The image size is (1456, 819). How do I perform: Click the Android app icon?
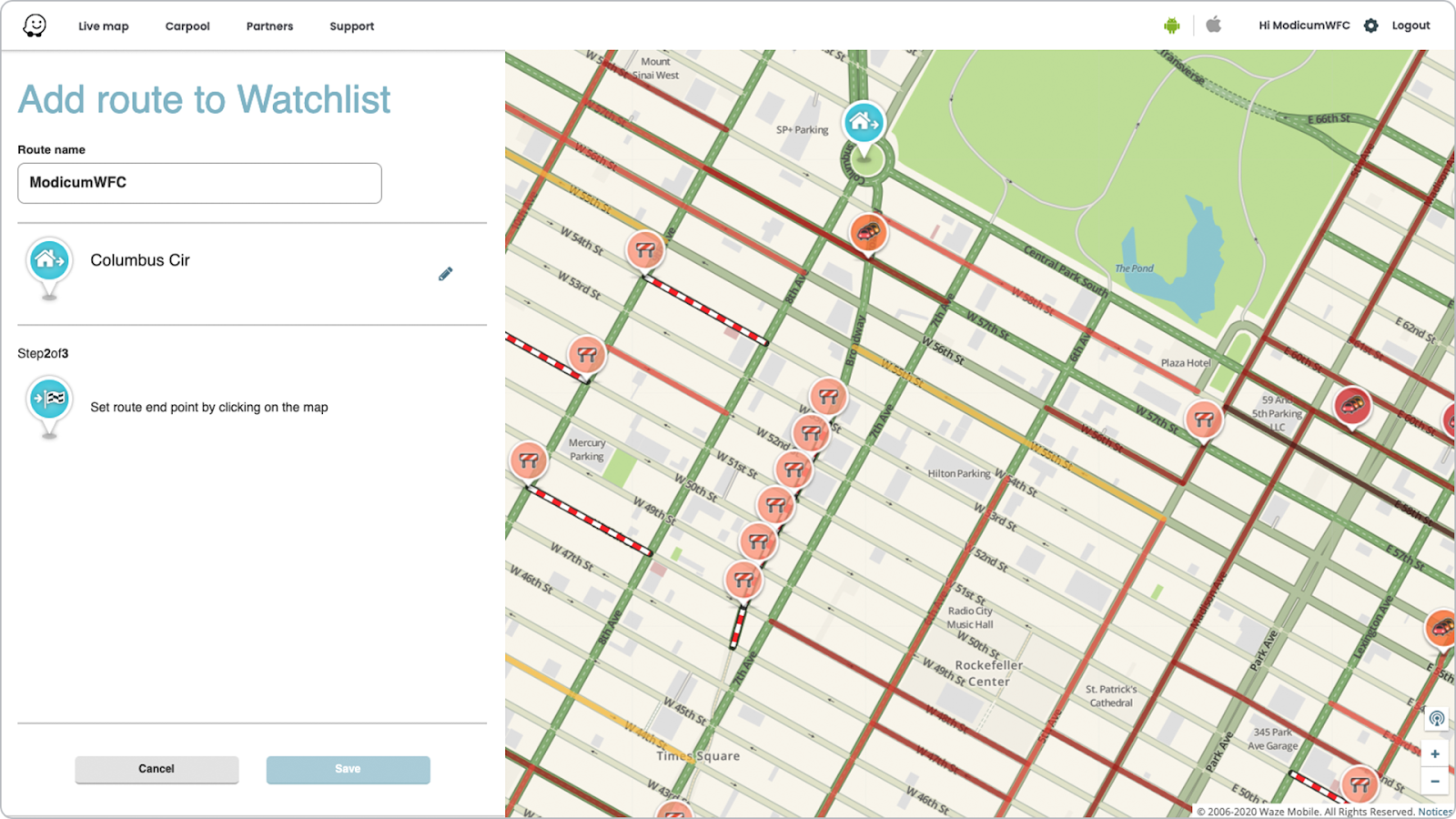coord(1171,25)
